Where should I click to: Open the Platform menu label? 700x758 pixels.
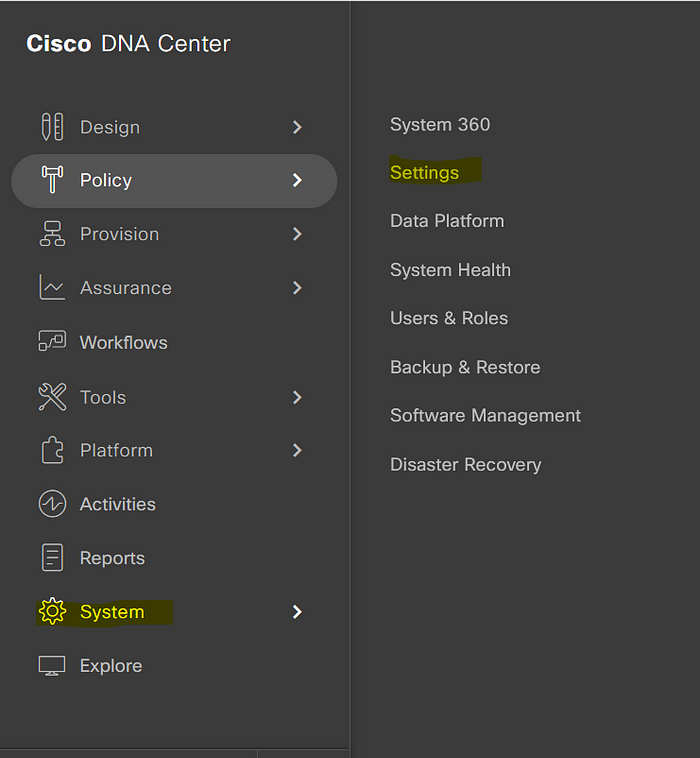[x=117, y=451]
